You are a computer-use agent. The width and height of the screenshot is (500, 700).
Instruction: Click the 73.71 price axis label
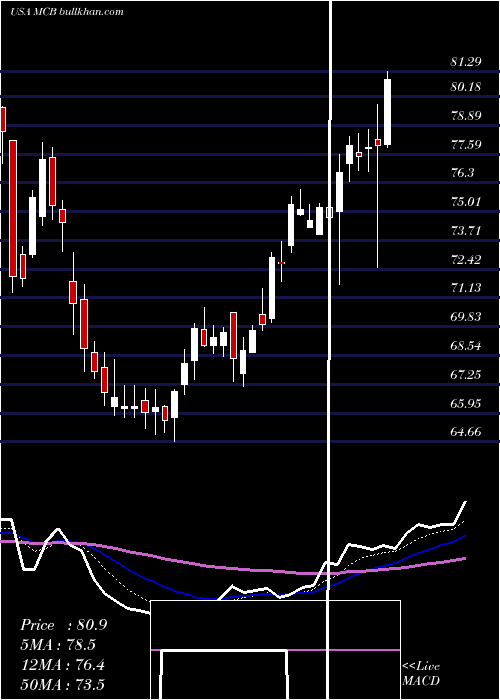click(466, 231)
